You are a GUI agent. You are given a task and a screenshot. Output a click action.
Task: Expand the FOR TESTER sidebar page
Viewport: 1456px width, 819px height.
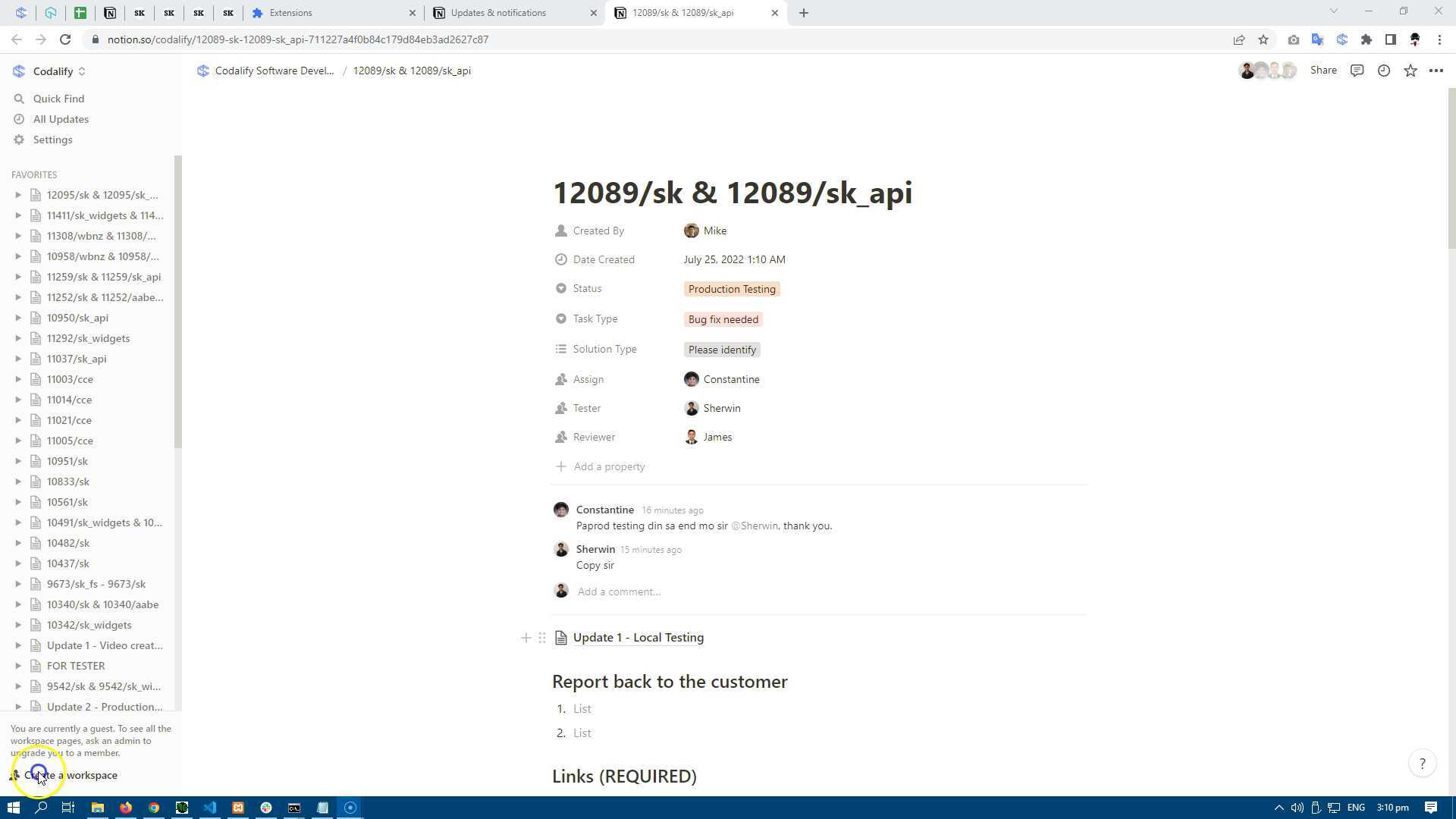click(18, 666)
